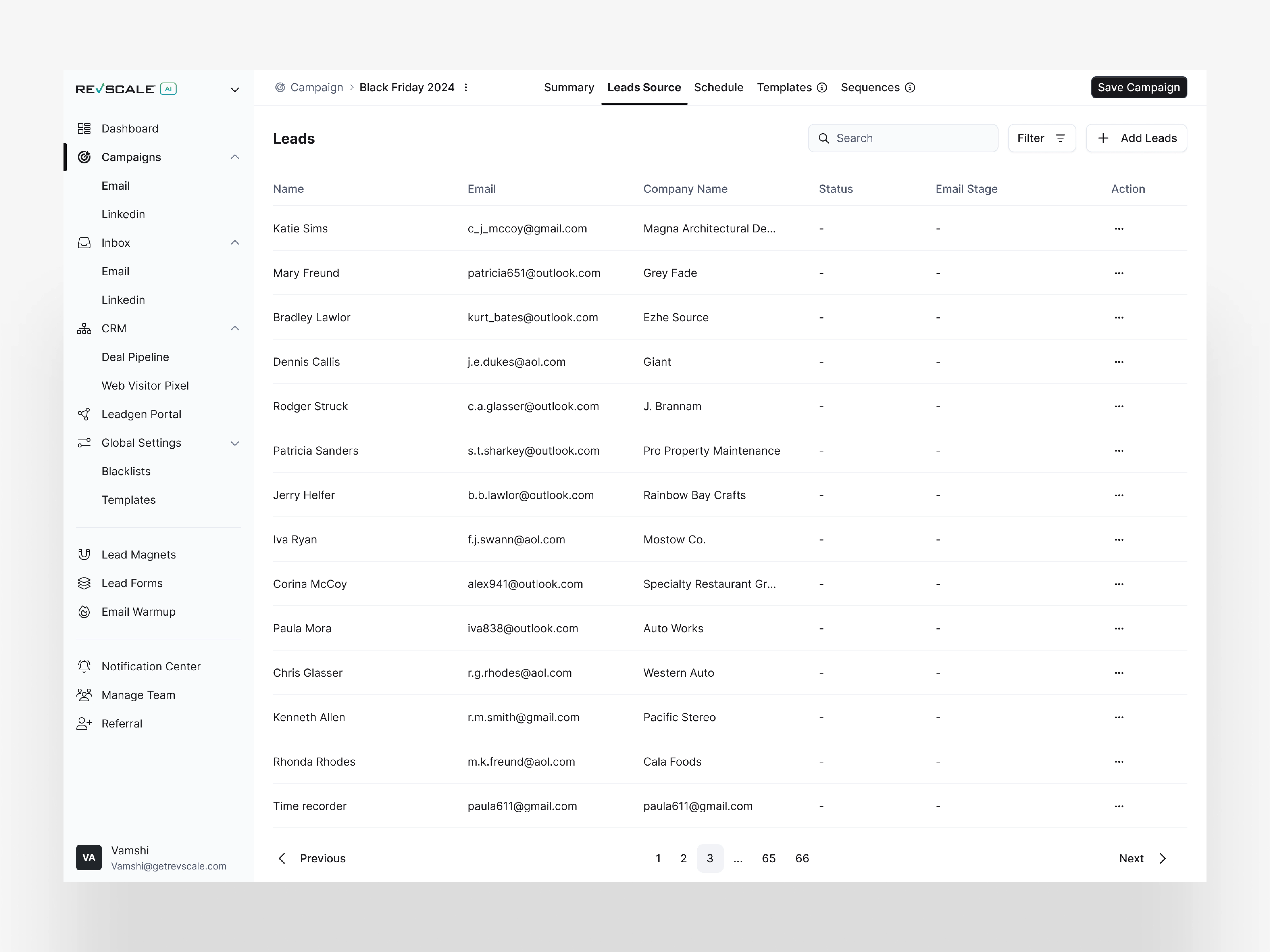This screenshot has height=952, width=1270.
Task: Open actions menu for Time recorder row
Action: pos(1119,806)
